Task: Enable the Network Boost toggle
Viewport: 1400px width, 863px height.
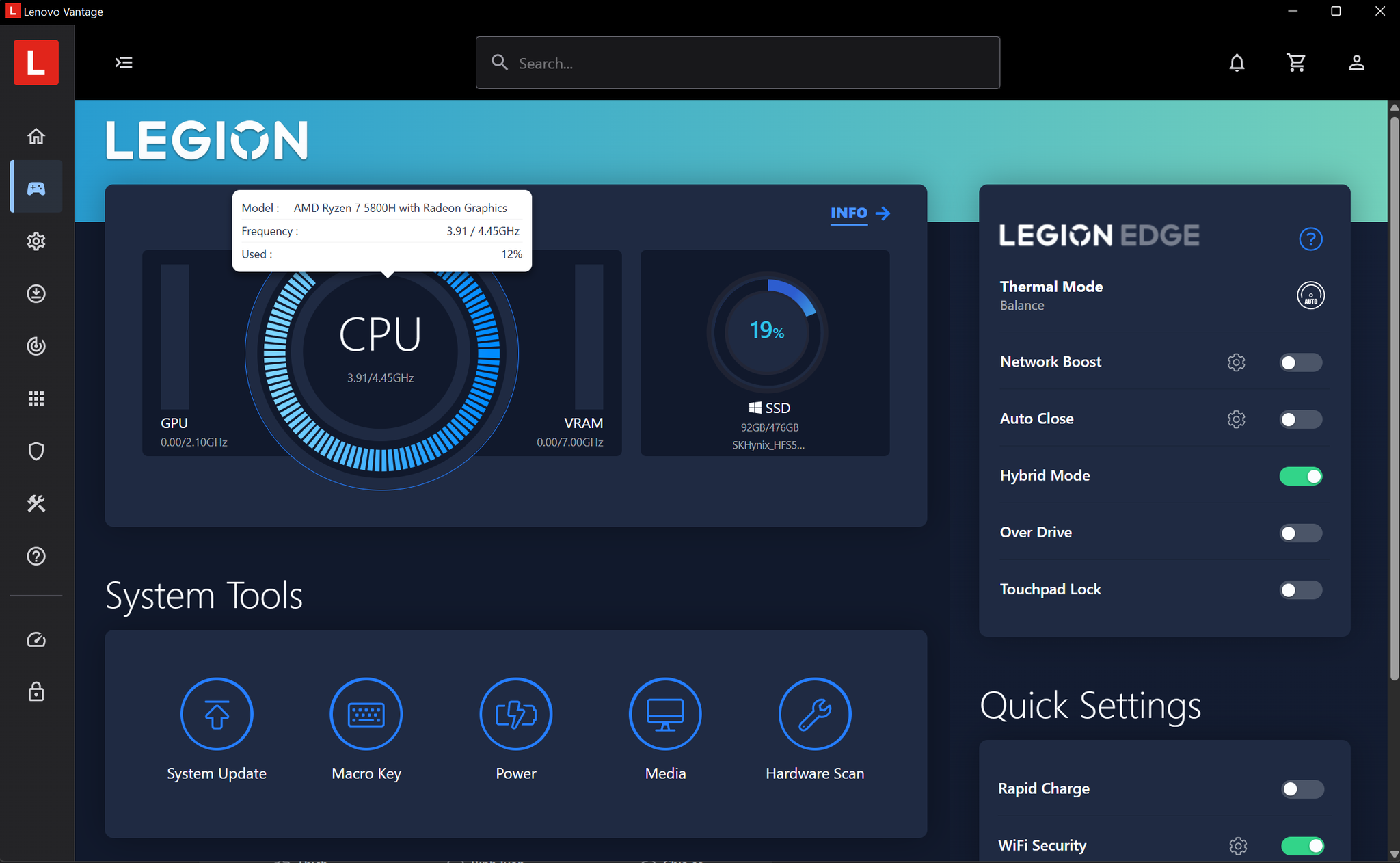Action: 1301,362
